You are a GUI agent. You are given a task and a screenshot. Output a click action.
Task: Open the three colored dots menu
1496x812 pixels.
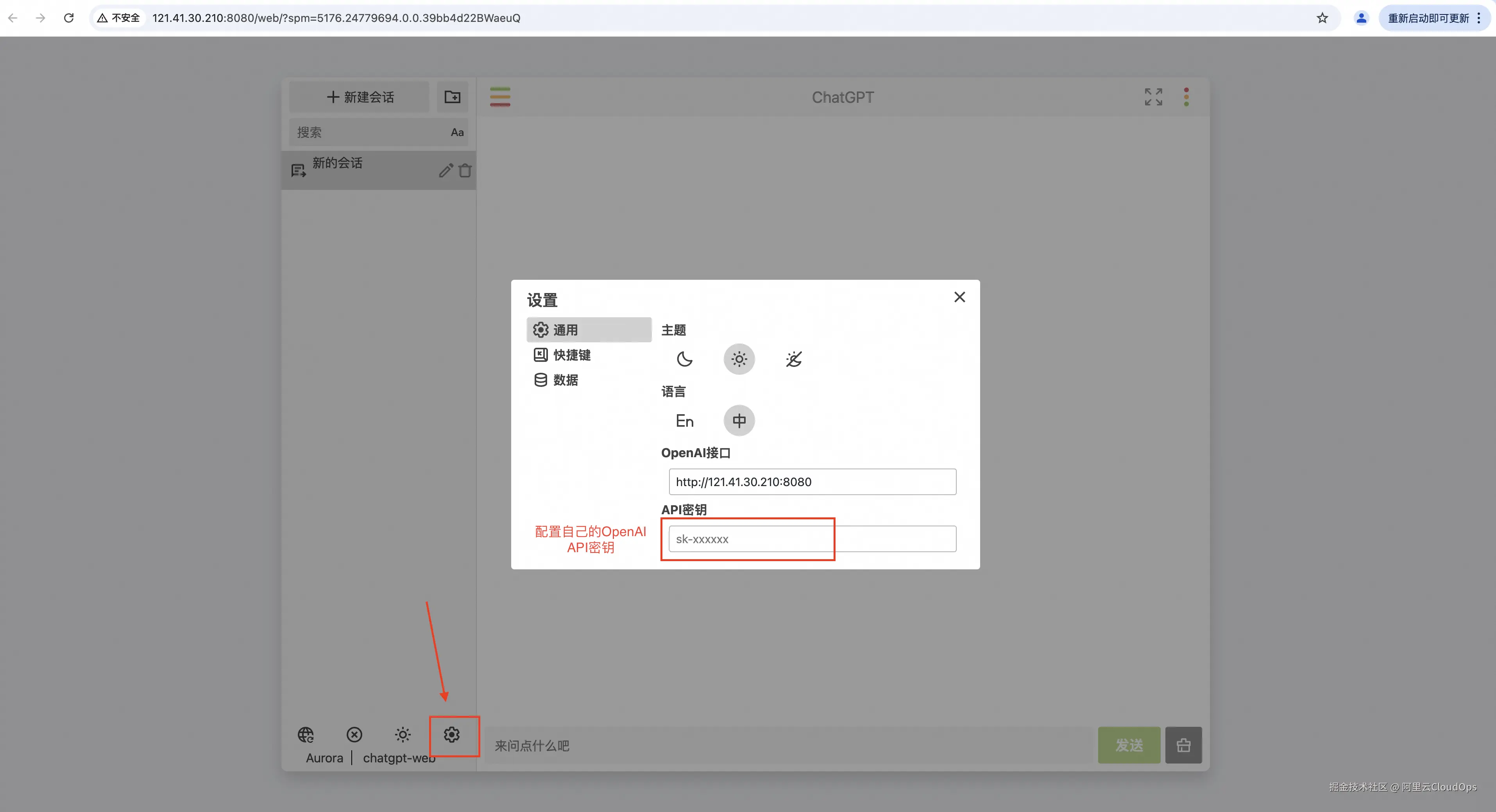(1186, 97)
